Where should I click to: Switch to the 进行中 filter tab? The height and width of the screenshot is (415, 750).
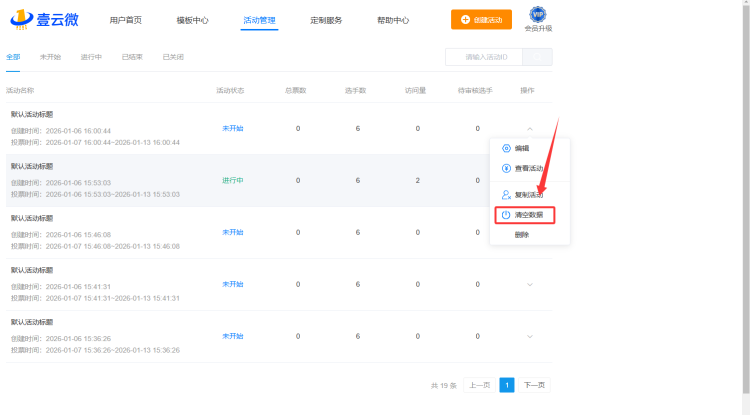tap(91, 57)
